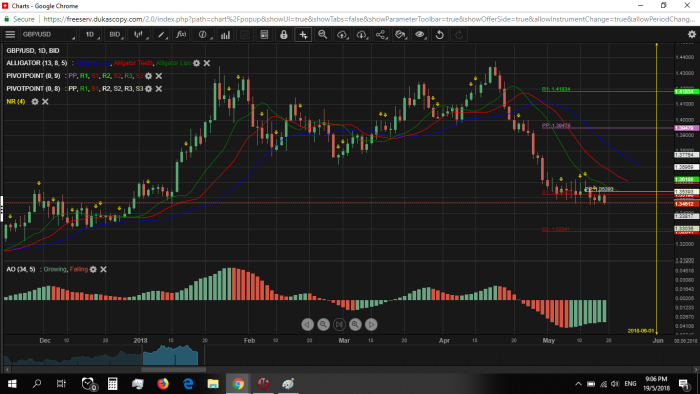Viewport: 700px width, 394px height.
Task: Open the BID offer side dropdown
Action: [x=116, y=34]
